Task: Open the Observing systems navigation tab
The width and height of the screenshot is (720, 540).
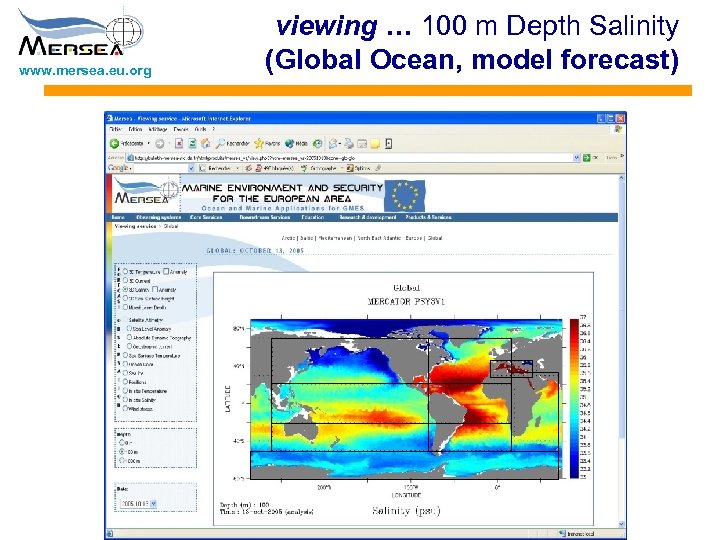Action: (158, 217)
